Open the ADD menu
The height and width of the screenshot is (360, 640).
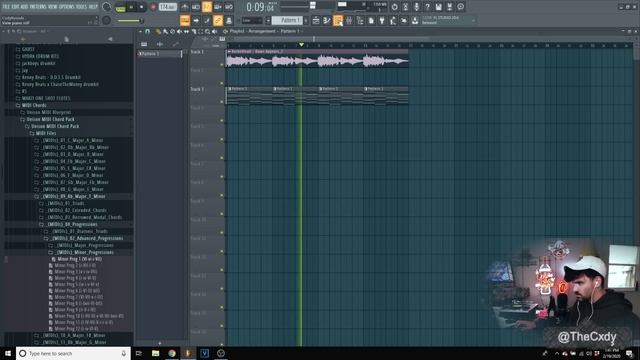(24, 7)
